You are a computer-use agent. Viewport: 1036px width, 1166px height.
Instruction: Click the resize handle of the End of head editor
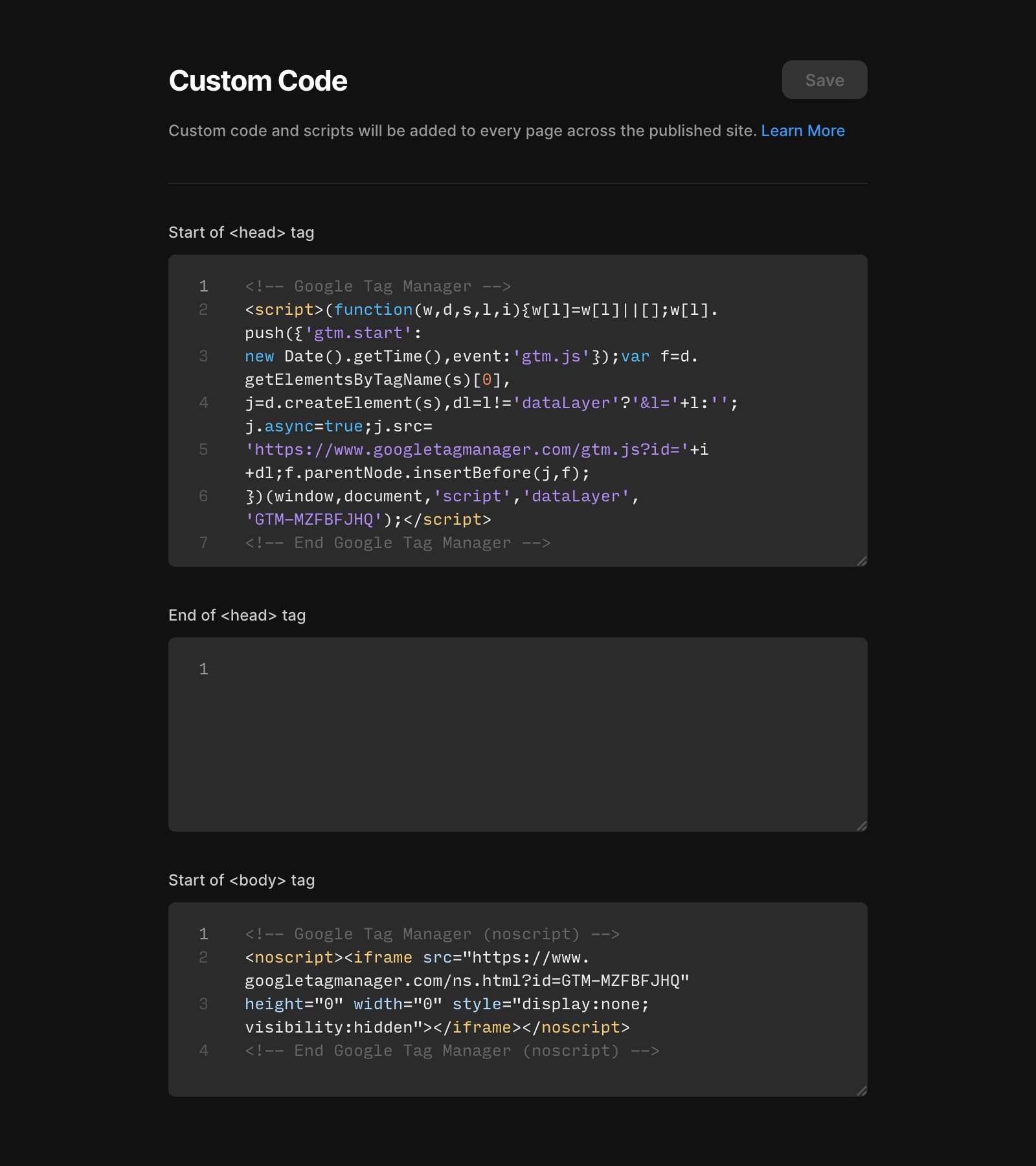(861, 826)
